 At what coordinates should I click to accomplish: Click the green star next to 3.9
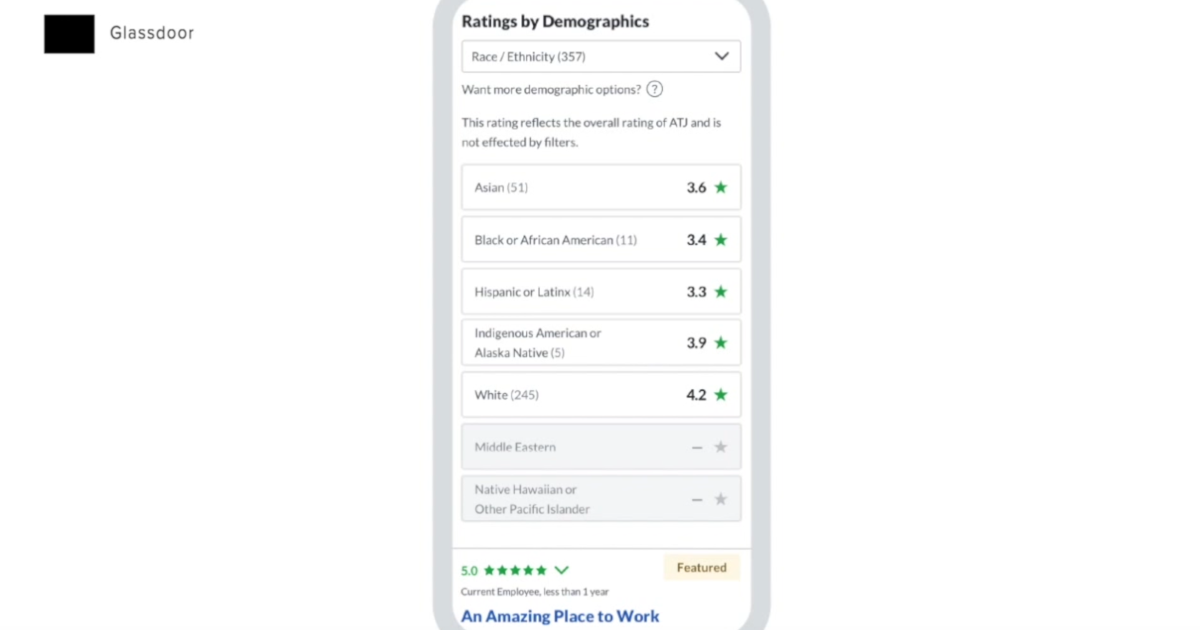click(720, 343)
